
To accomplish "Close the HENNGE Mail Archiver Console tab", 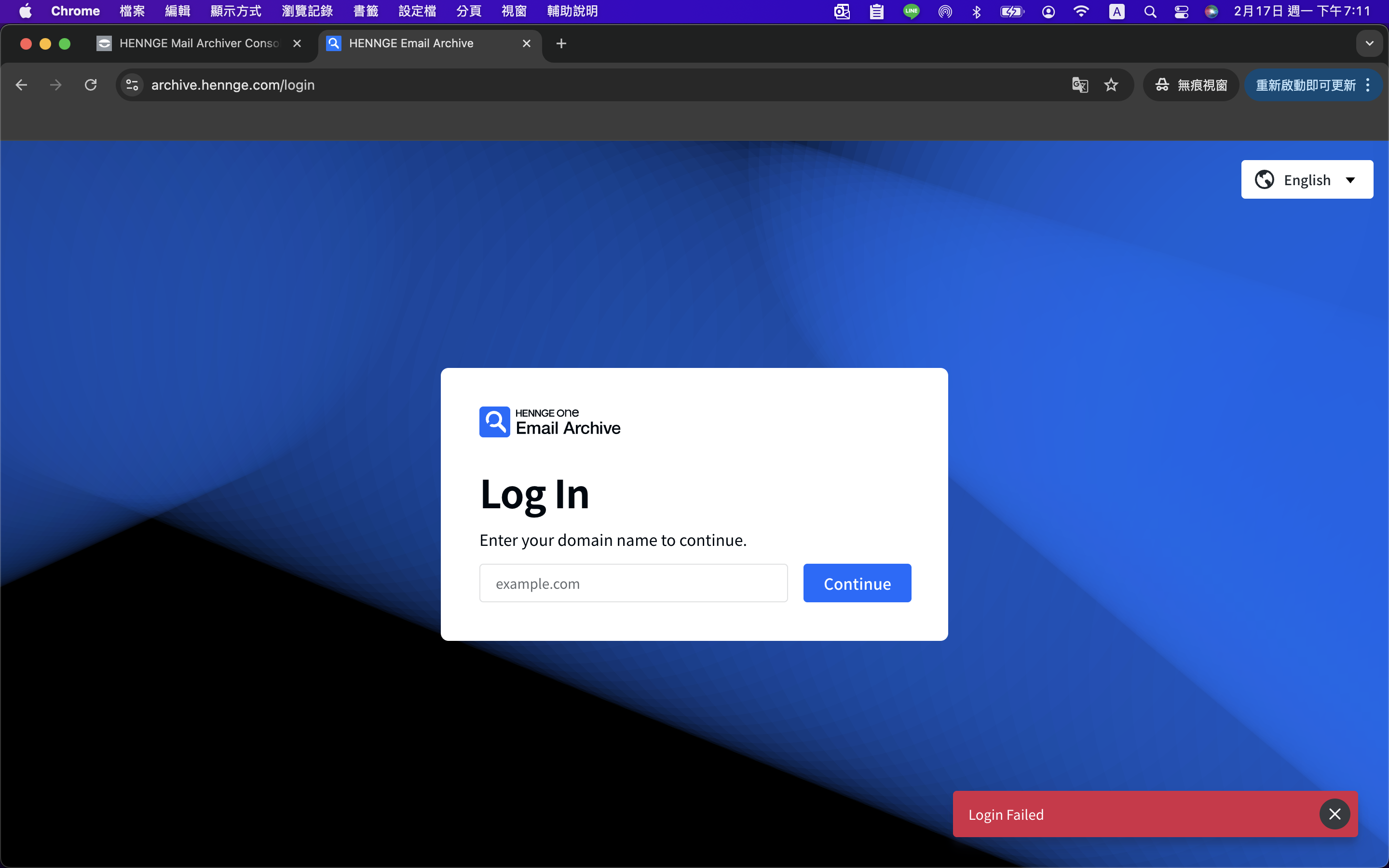I will [x=297, y=43].
